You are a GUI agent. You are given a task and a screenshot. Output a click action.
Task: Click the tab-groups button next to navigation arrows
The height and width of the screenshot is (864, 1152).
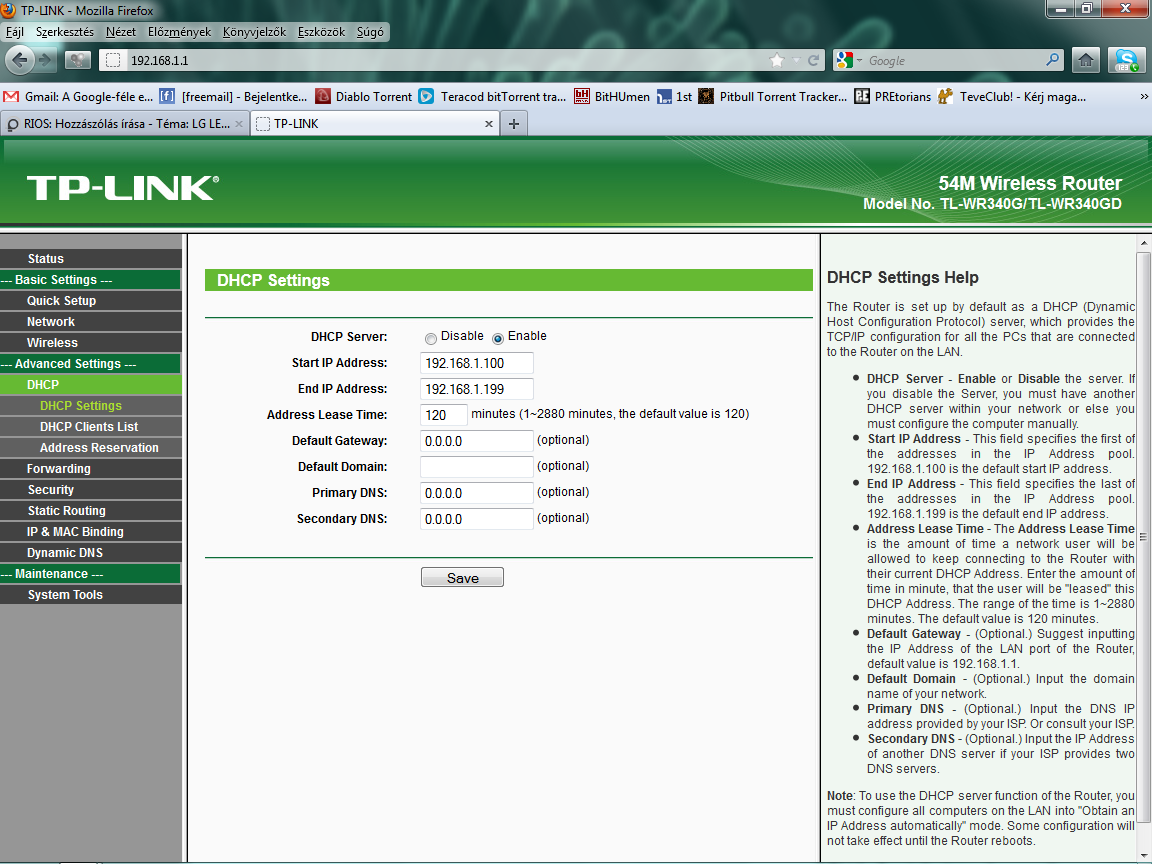(78, 60)
